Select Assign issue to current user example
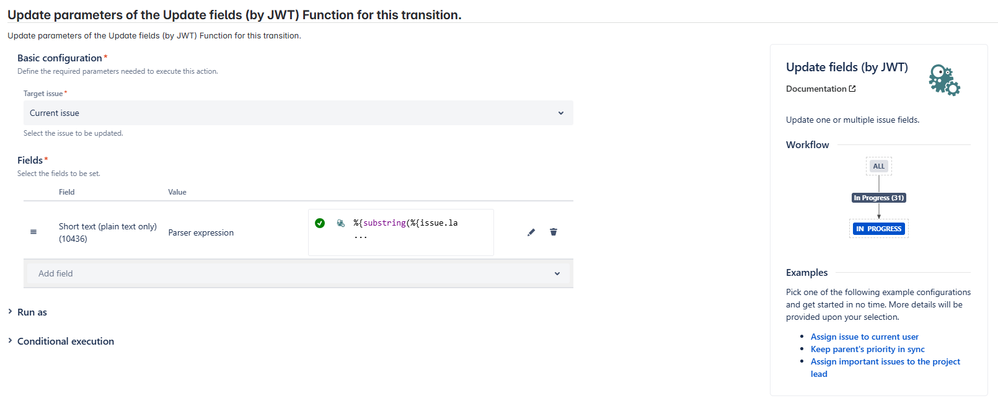The height and width of the screenshot is (406, 998). 864,337
